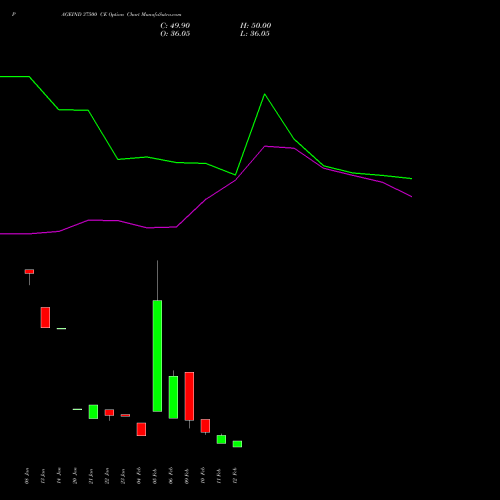Image resolution: width=500 pixels, height=500 pixels.
Task: Click the green 11 Feb candle body
Action: (221, 439)
